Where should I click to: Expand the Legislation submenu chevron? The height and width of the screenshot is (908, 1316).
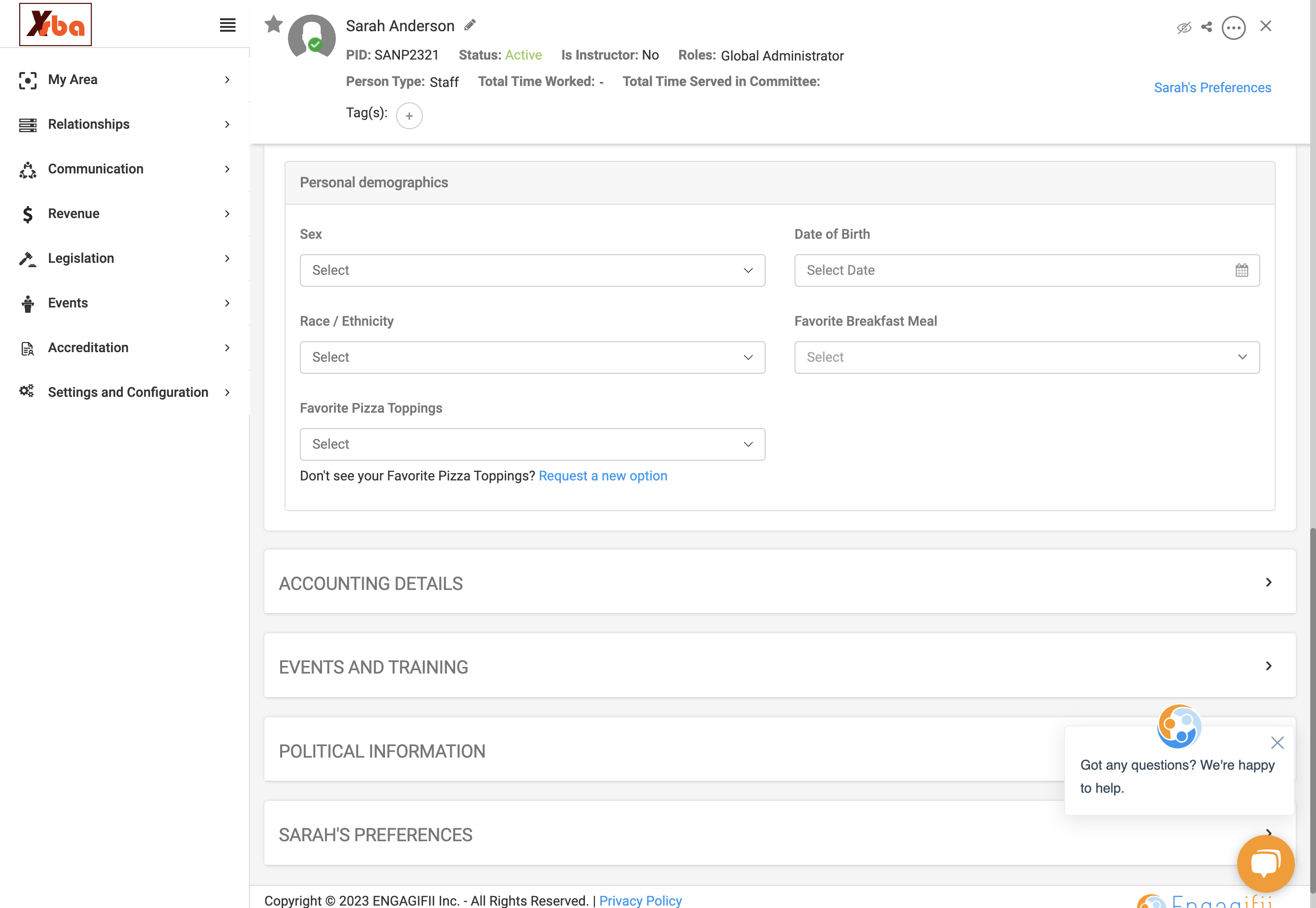click(x=227, y=258)
